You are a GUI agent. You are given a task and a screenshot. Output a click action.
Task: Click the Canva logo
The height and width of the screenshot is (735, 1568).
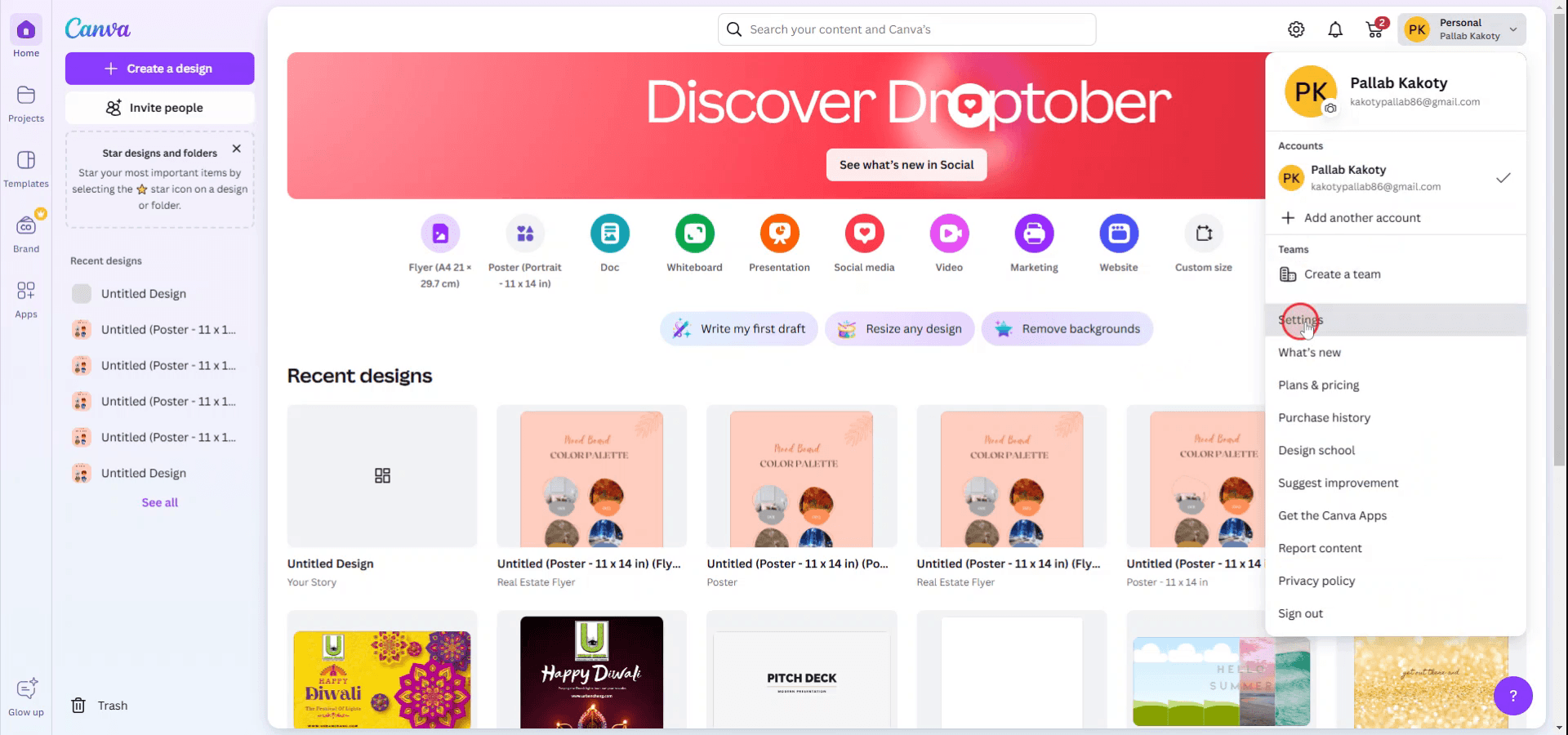pyautogui.click(x=98, y=29)
